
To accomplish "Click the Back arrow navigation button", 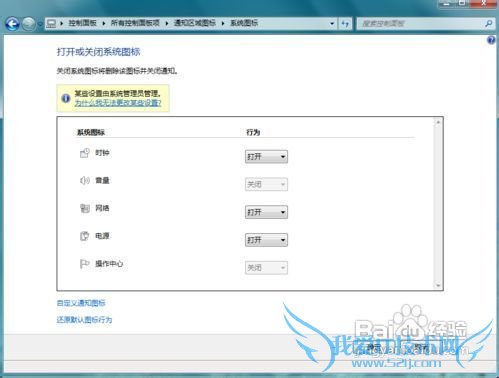I will (x=12, y=24).
